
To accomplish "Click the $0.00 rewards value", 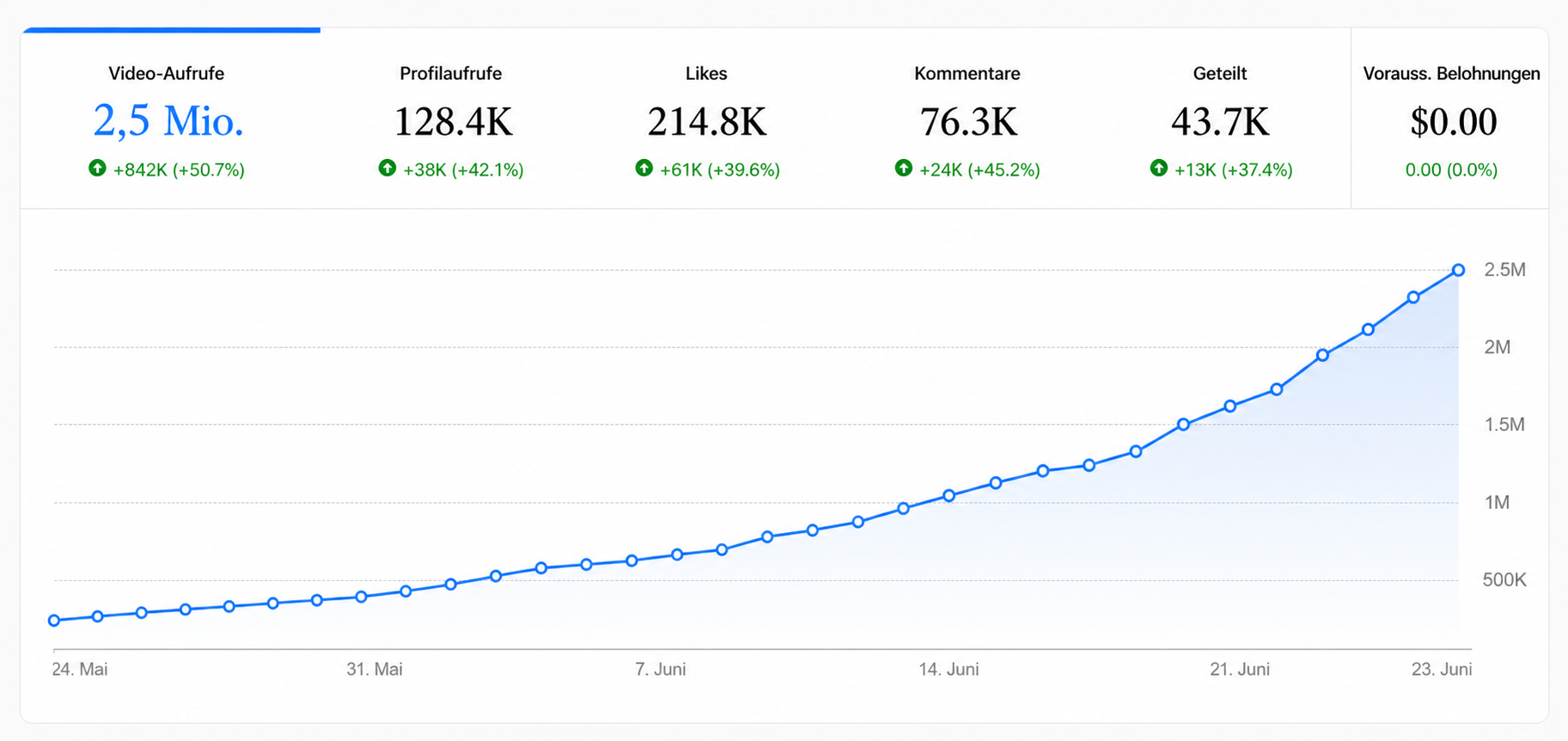I will [x=1453, y=122].
